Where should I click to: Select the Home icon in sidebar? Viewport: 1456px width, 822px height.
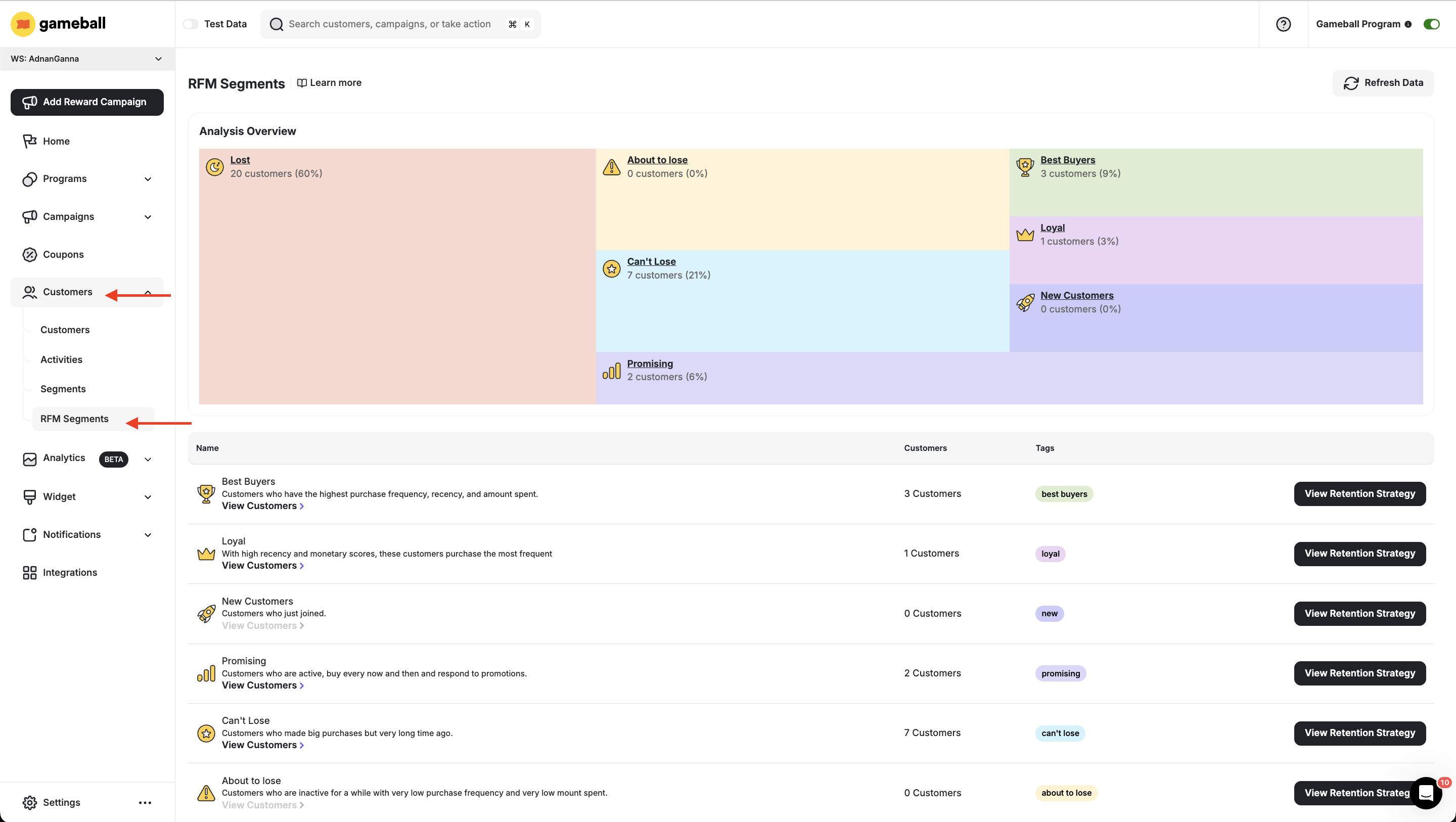coord(30,141)
